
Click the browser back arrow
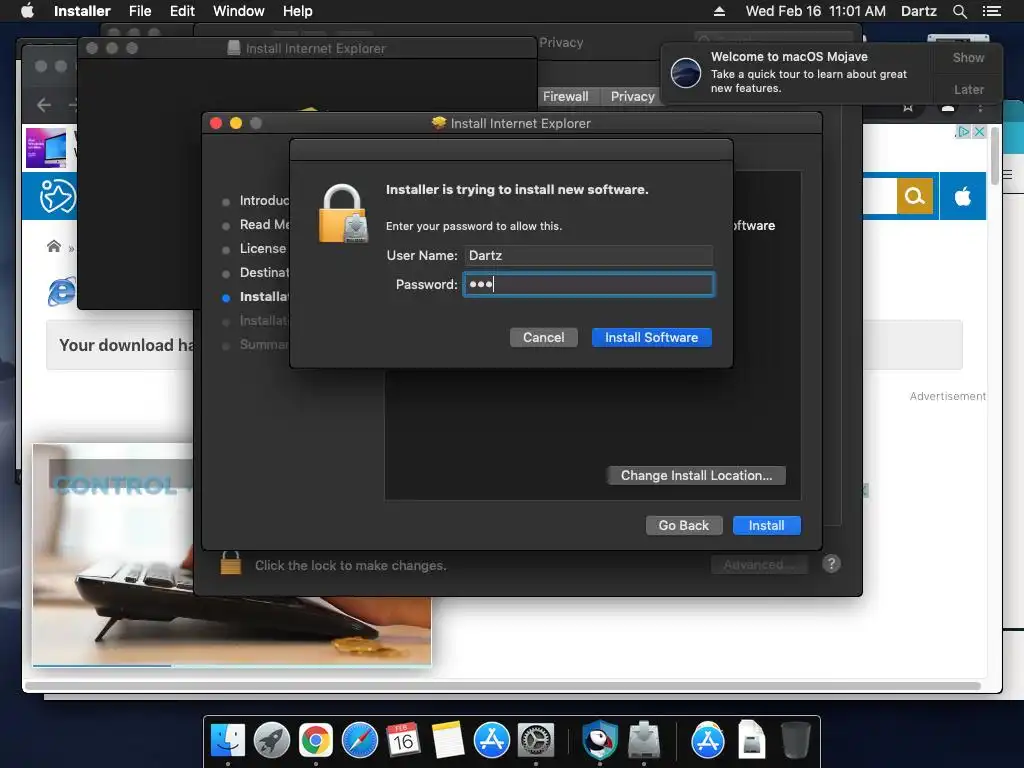pos(44,104)
